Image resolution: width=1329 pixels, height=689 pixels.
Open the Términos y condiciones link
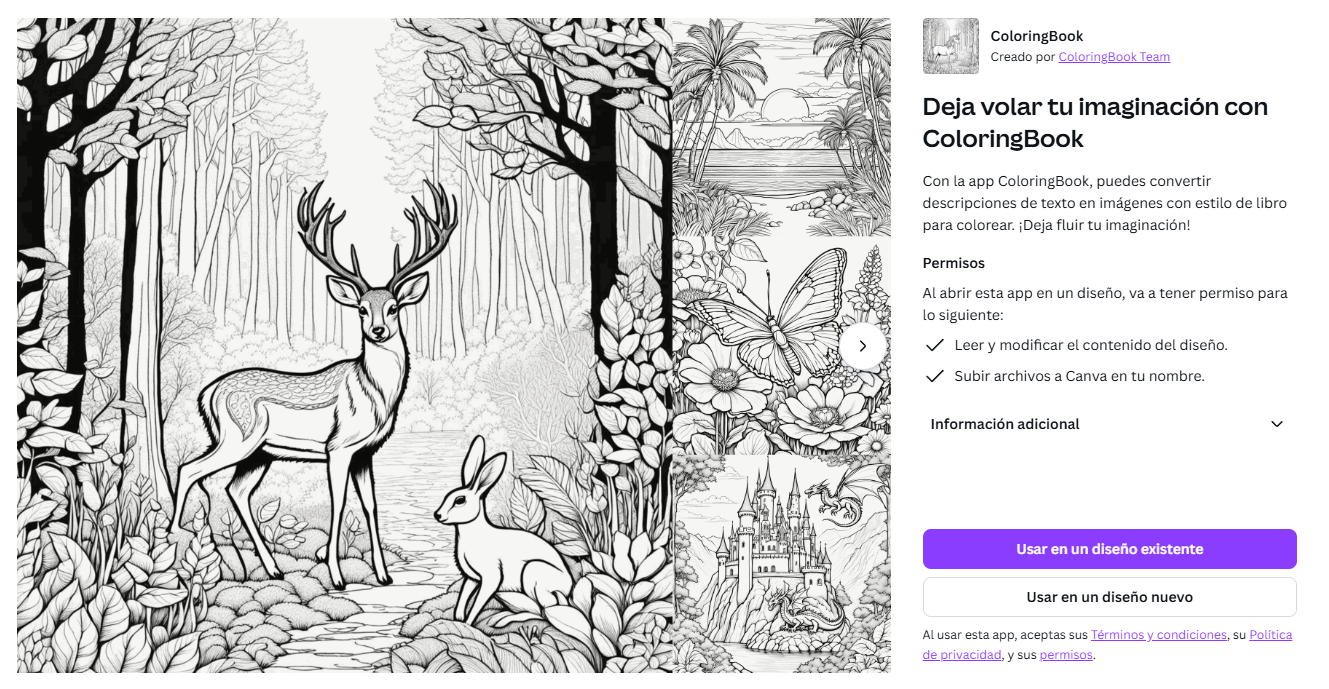[1158, 634]
